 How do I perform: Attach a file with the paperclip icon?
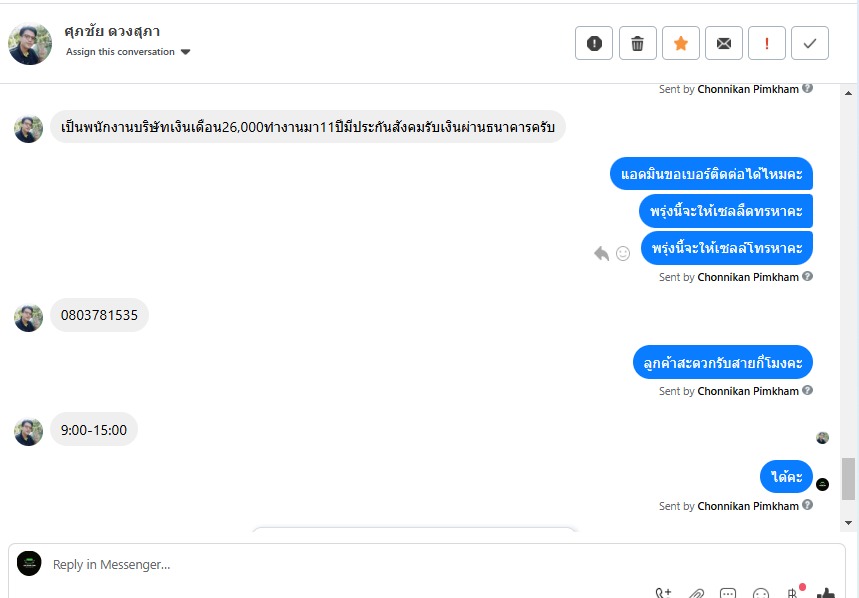pyautogui.click(x=697, y=593)
